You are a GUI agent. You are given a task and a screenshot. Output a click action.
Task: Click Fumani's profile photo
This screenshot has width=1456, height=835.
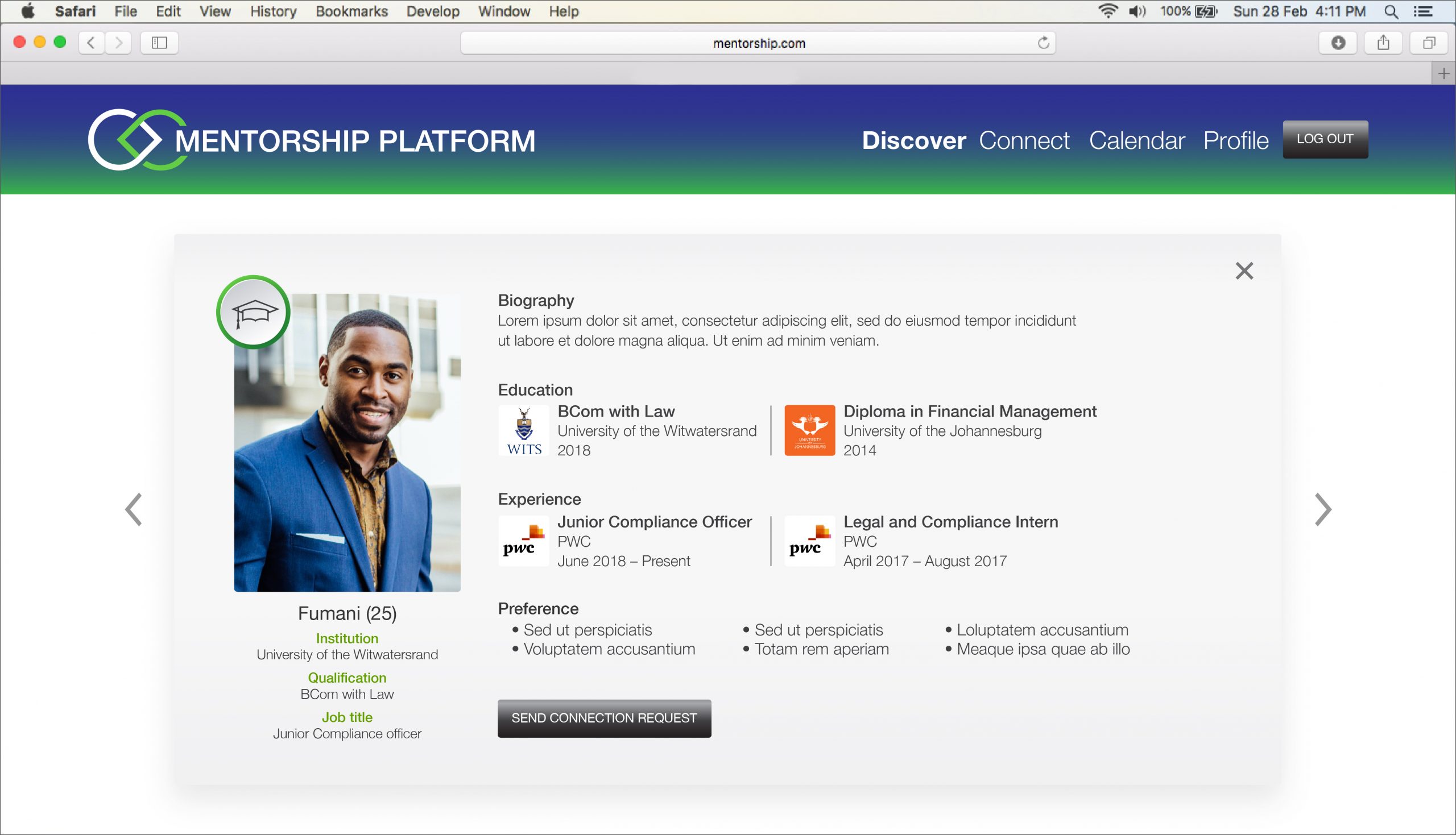coord(347,442)
